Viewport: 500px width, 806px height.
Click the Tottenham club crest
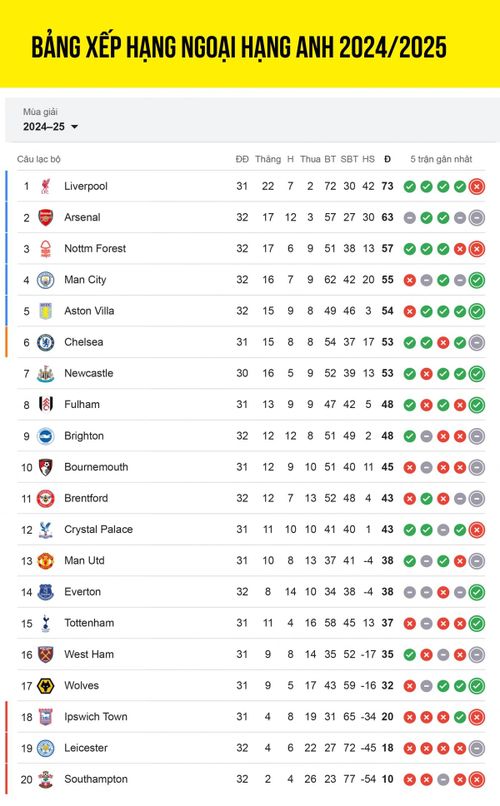(46, 623)
